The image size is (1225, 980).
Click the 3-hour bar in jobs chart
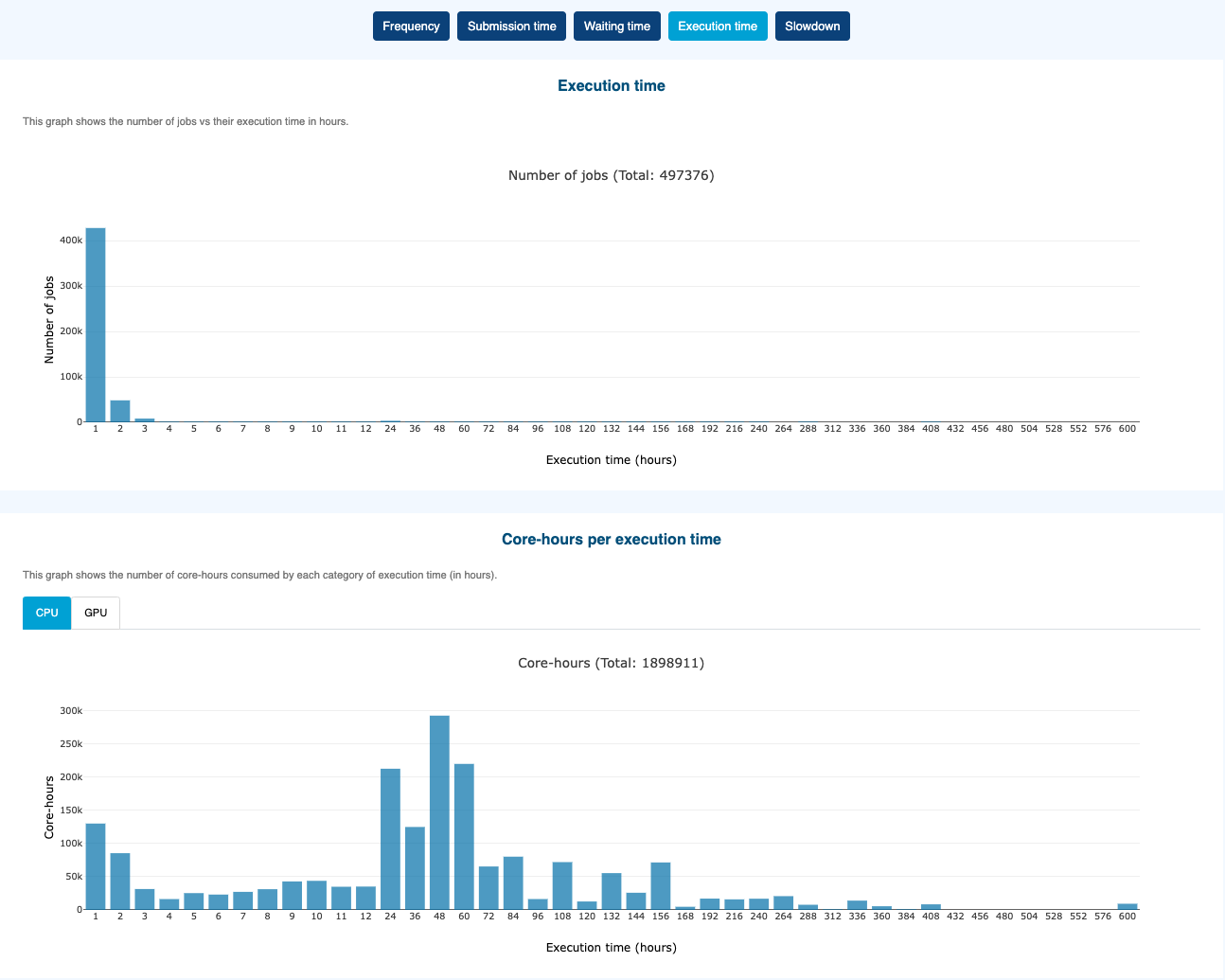click(x=145, y=419)
